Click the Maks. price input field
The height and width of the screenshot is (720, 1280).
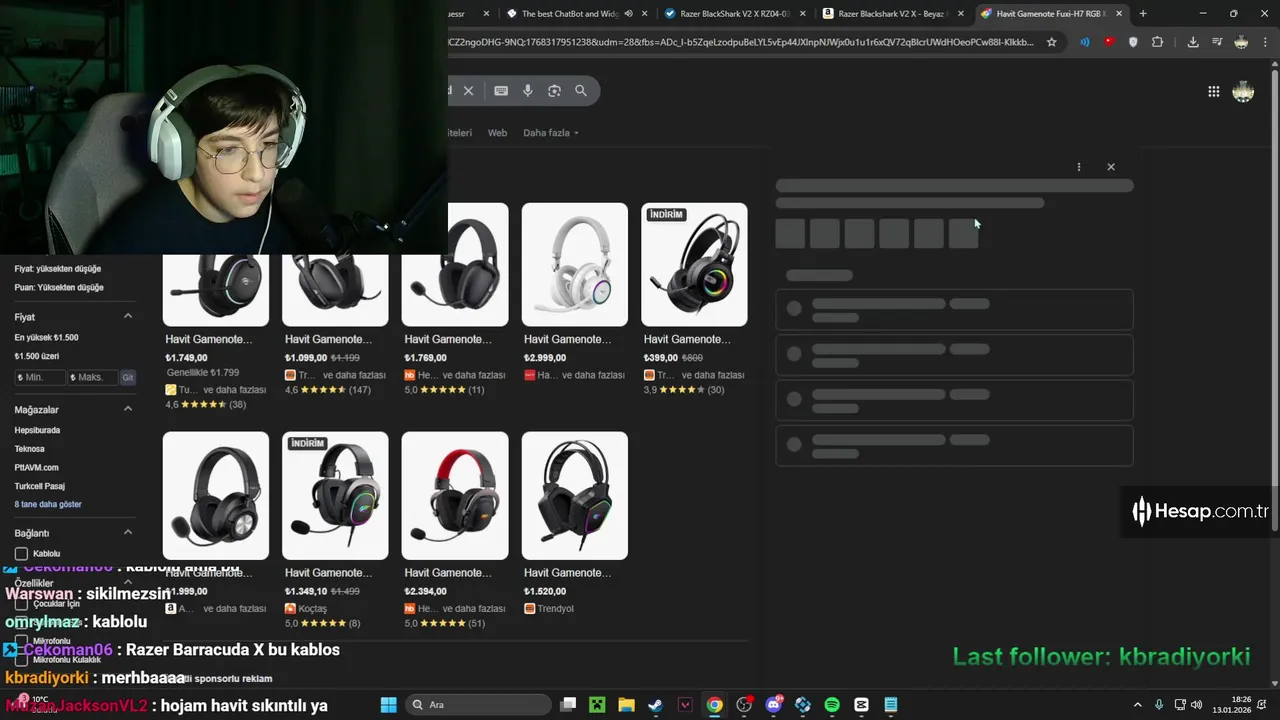[93, 377]
